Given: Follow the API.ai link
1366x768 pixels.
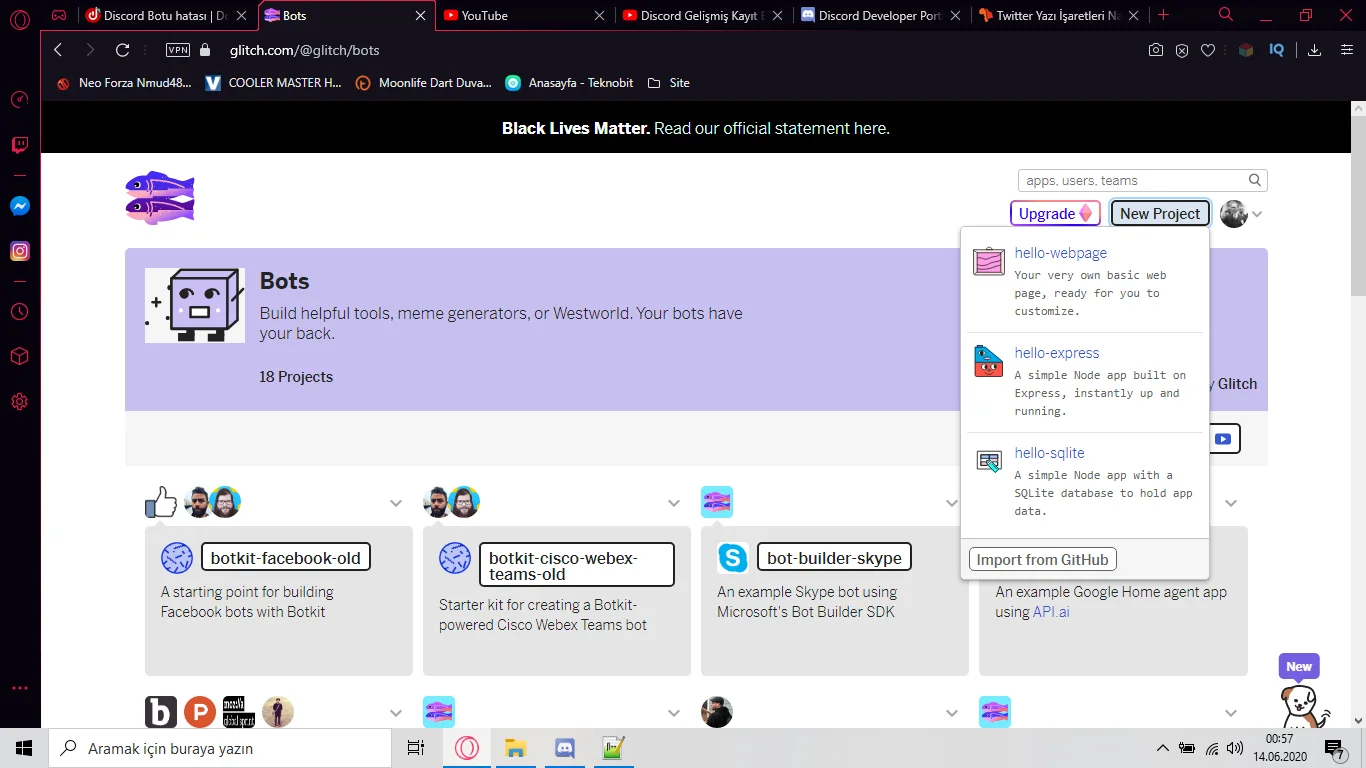Looking at the screenshot, I should [x=1051, y=612].
